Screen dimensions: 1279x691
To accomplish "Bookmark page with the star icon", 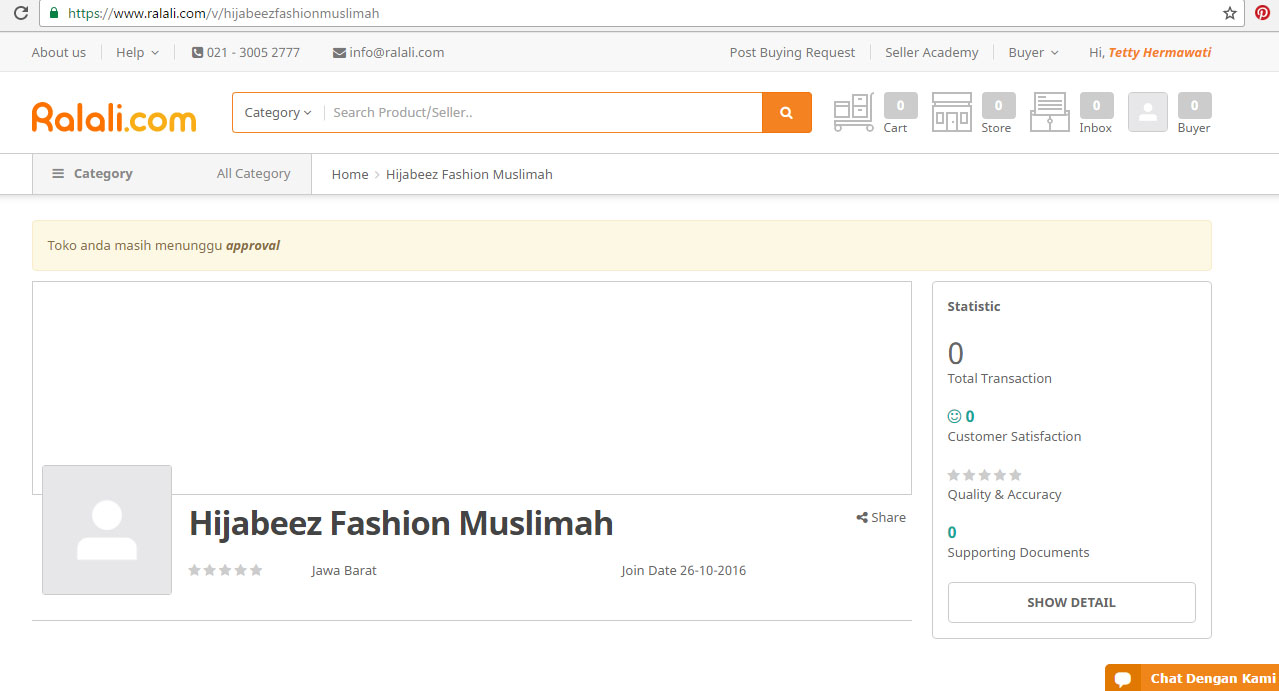I will point(1229,13).
